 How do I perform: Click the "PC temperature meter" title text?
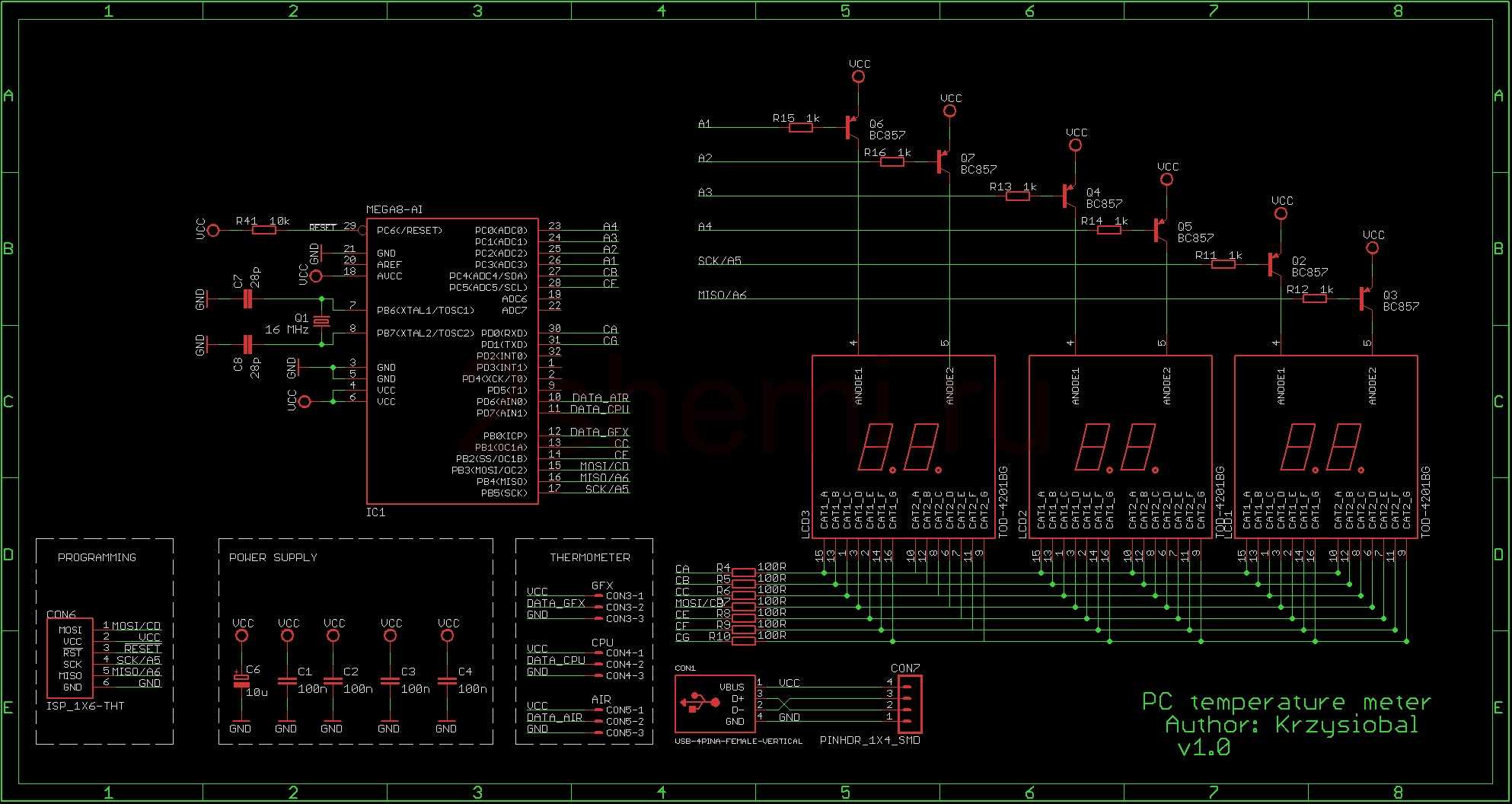1286,701
